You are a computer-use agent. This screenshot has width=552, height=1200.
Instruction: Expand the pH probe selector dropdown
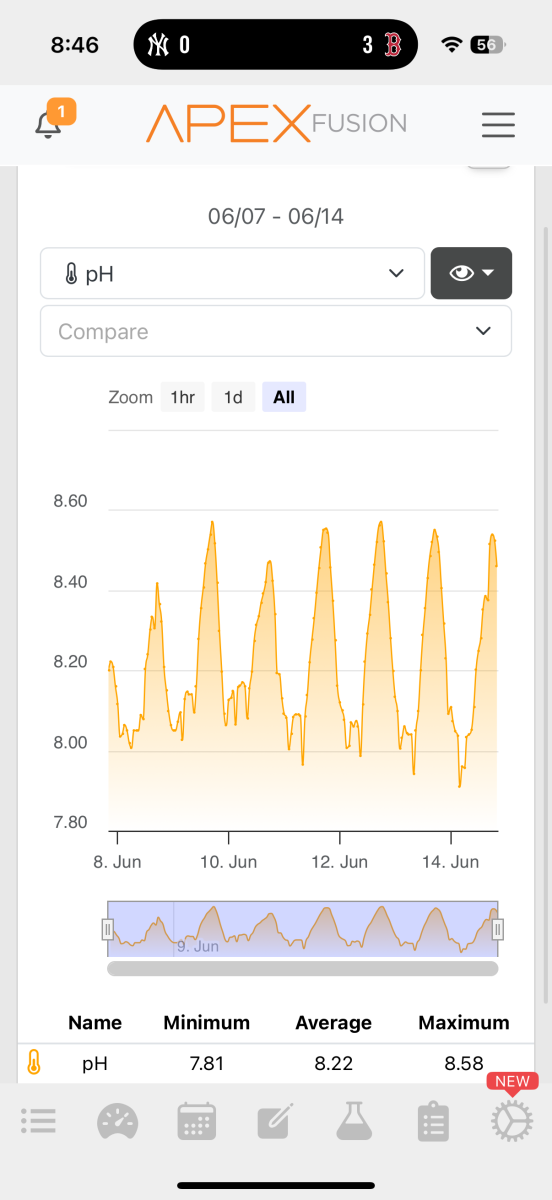click(x=232, y=273)
